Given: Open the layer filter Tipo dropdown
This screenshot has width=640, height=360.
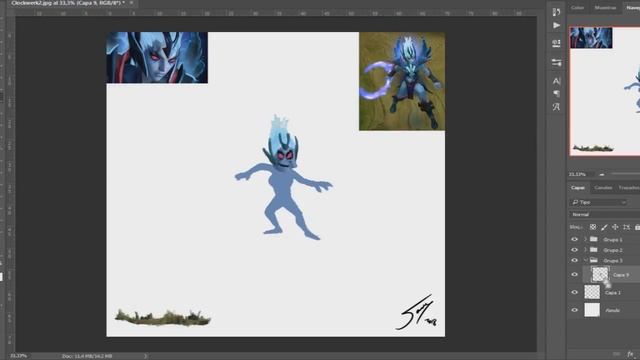Looking at the screenshot, I should 598,202.
